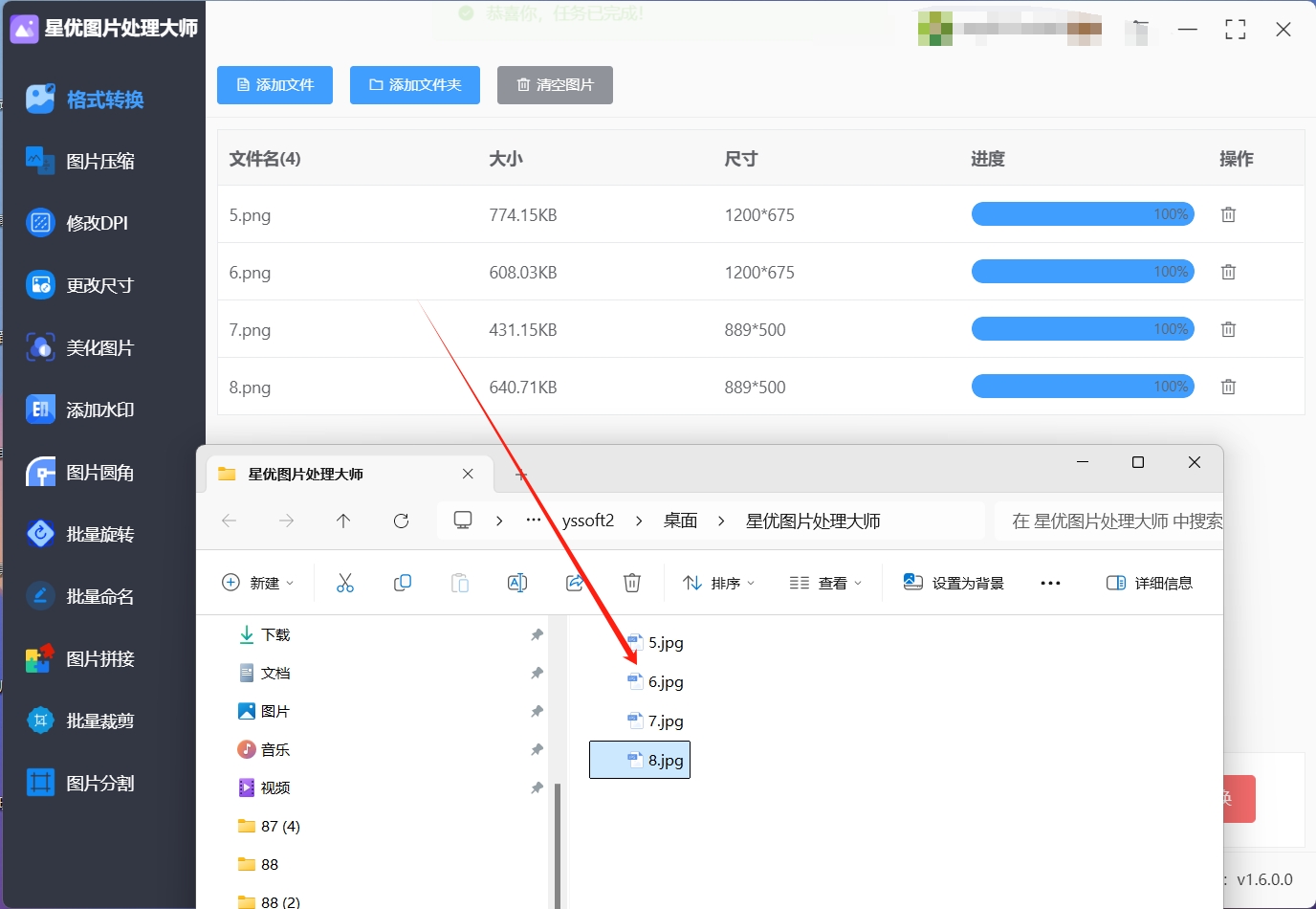
Task: Open the 查看 view dropdown
Action: (x=826, y=583)
